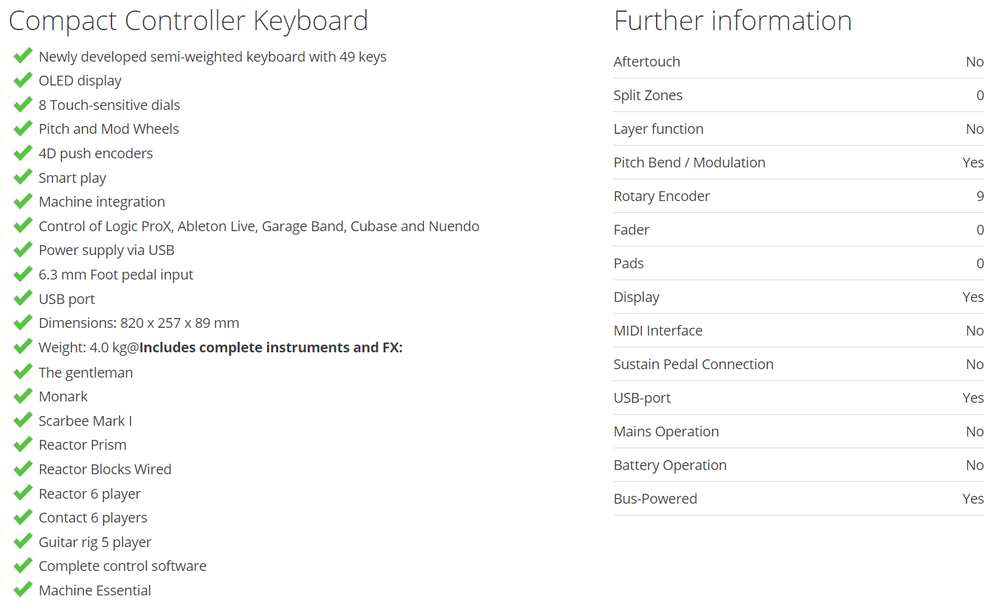The height and width of the screenshot is (615, 1000).
Task: Click the Dimensions 820 x 257 x 89 mm line
Action: (139, 323)
